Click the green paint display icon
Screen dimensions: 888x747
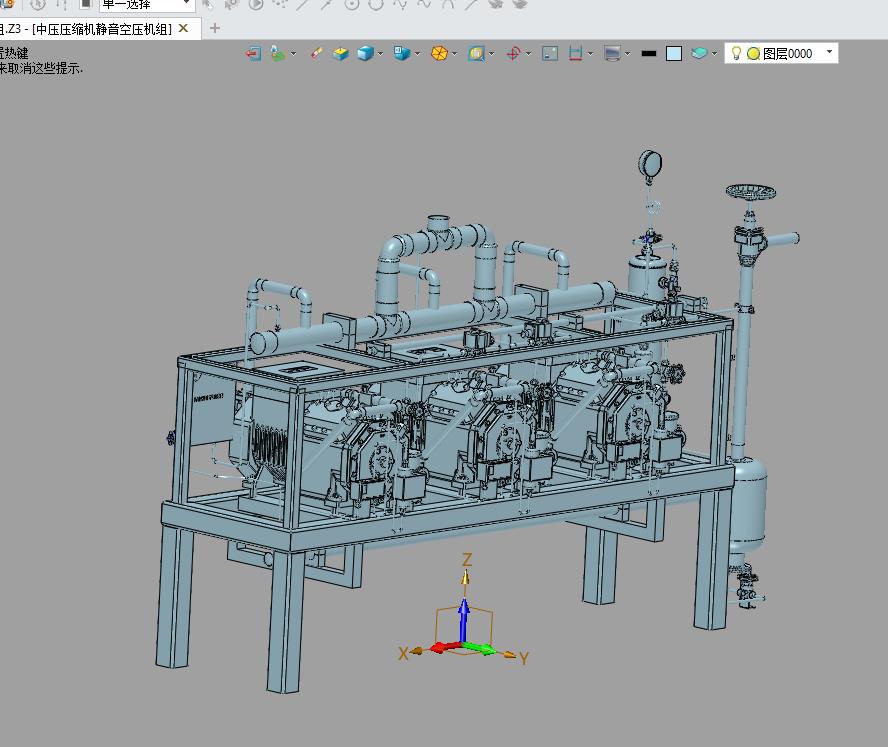pos(278,54)
